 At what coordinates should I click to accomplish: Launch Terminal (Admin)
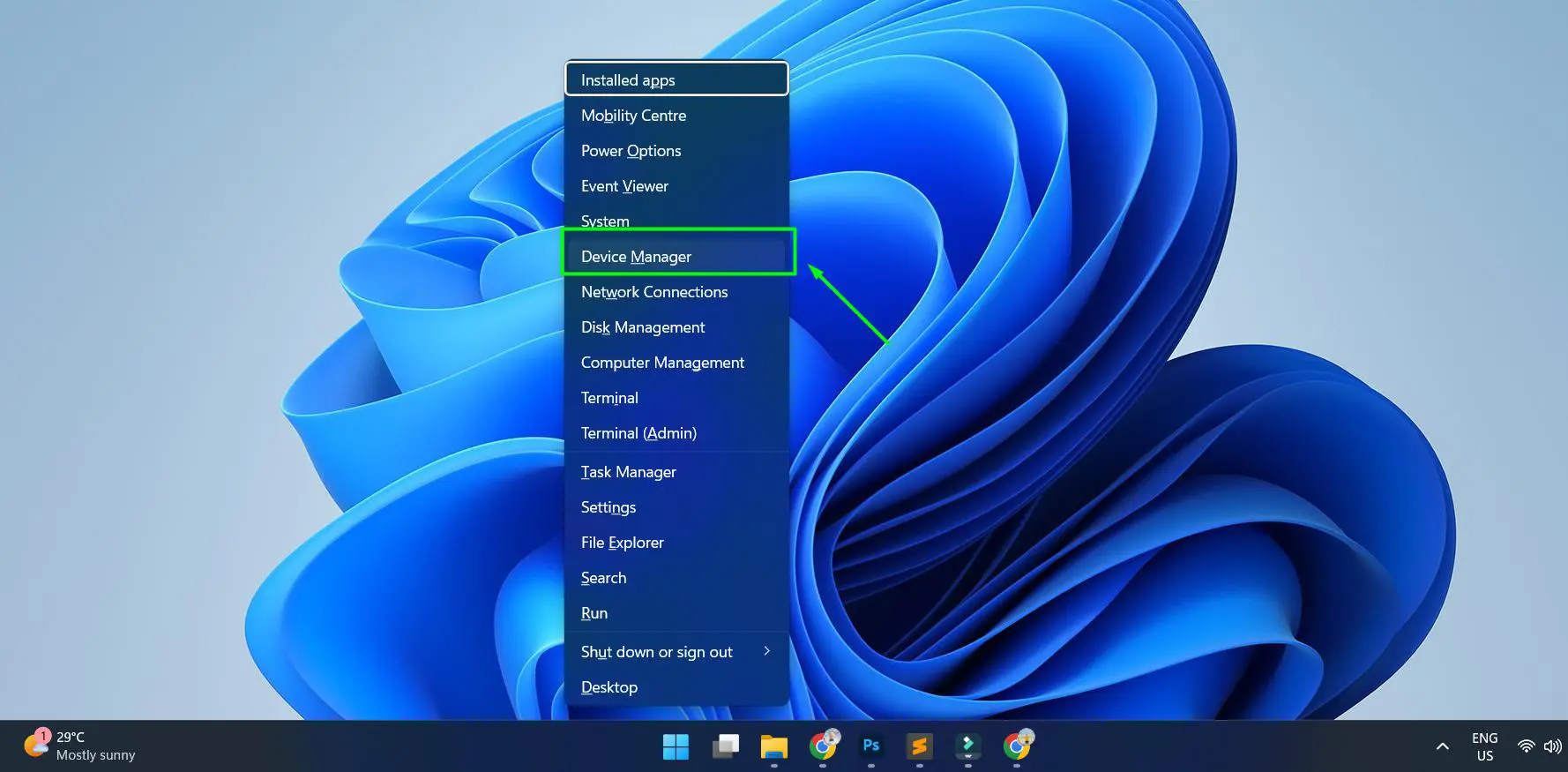676,433
